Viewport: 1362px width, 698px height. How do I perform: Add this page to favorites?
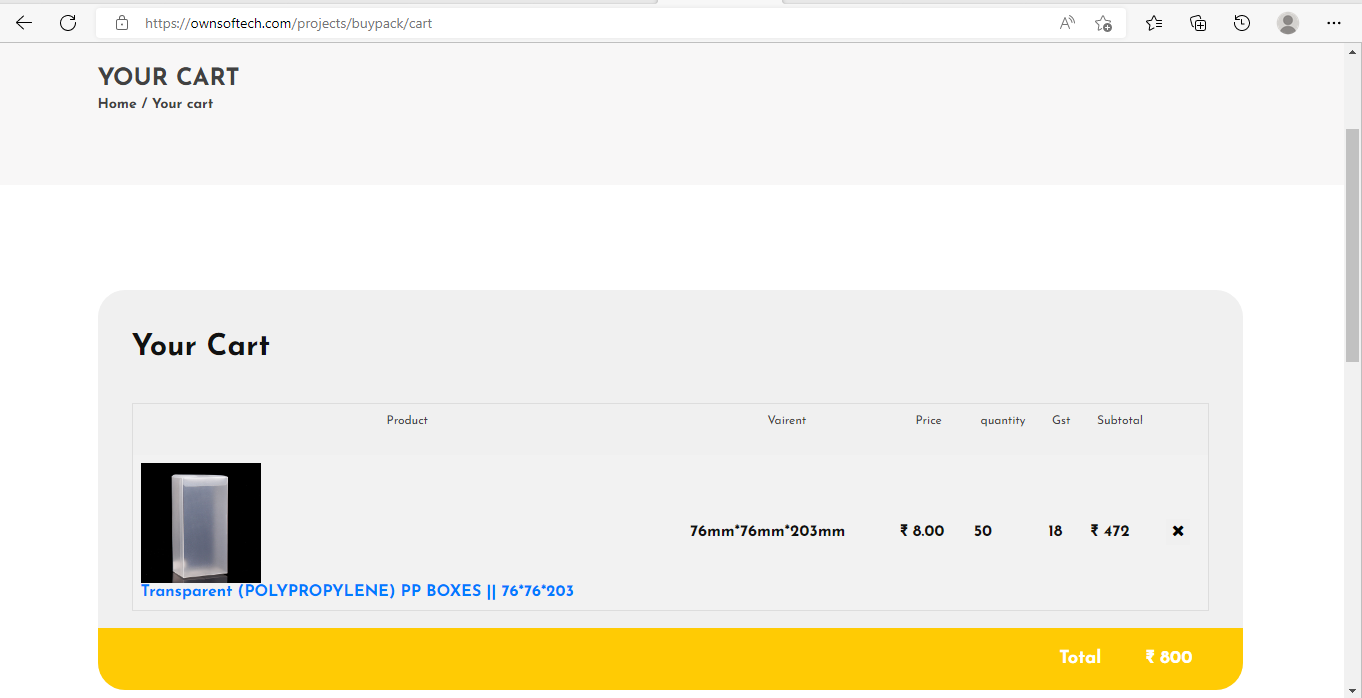1103,23
